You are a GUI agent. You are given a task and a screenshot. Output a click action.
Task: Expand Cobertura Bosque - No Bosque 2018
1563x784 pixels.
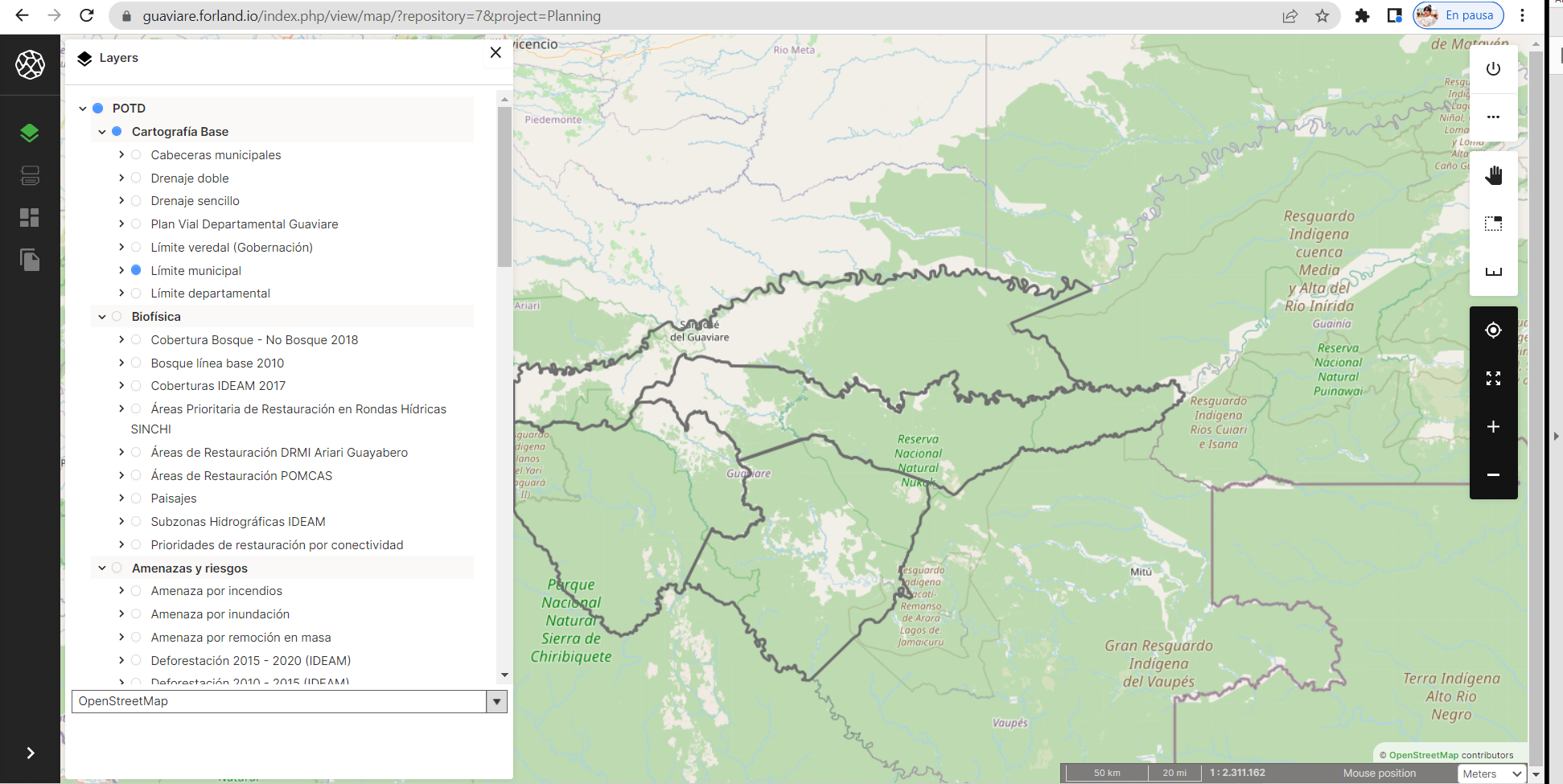121,339
